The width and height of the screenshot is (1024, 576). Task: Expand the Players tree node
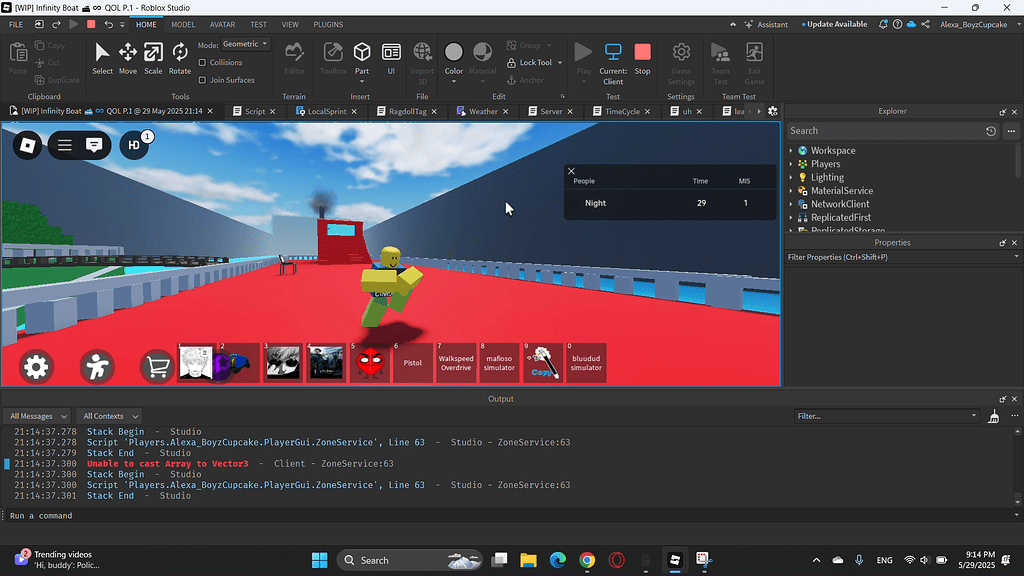[x=791, y=164]
